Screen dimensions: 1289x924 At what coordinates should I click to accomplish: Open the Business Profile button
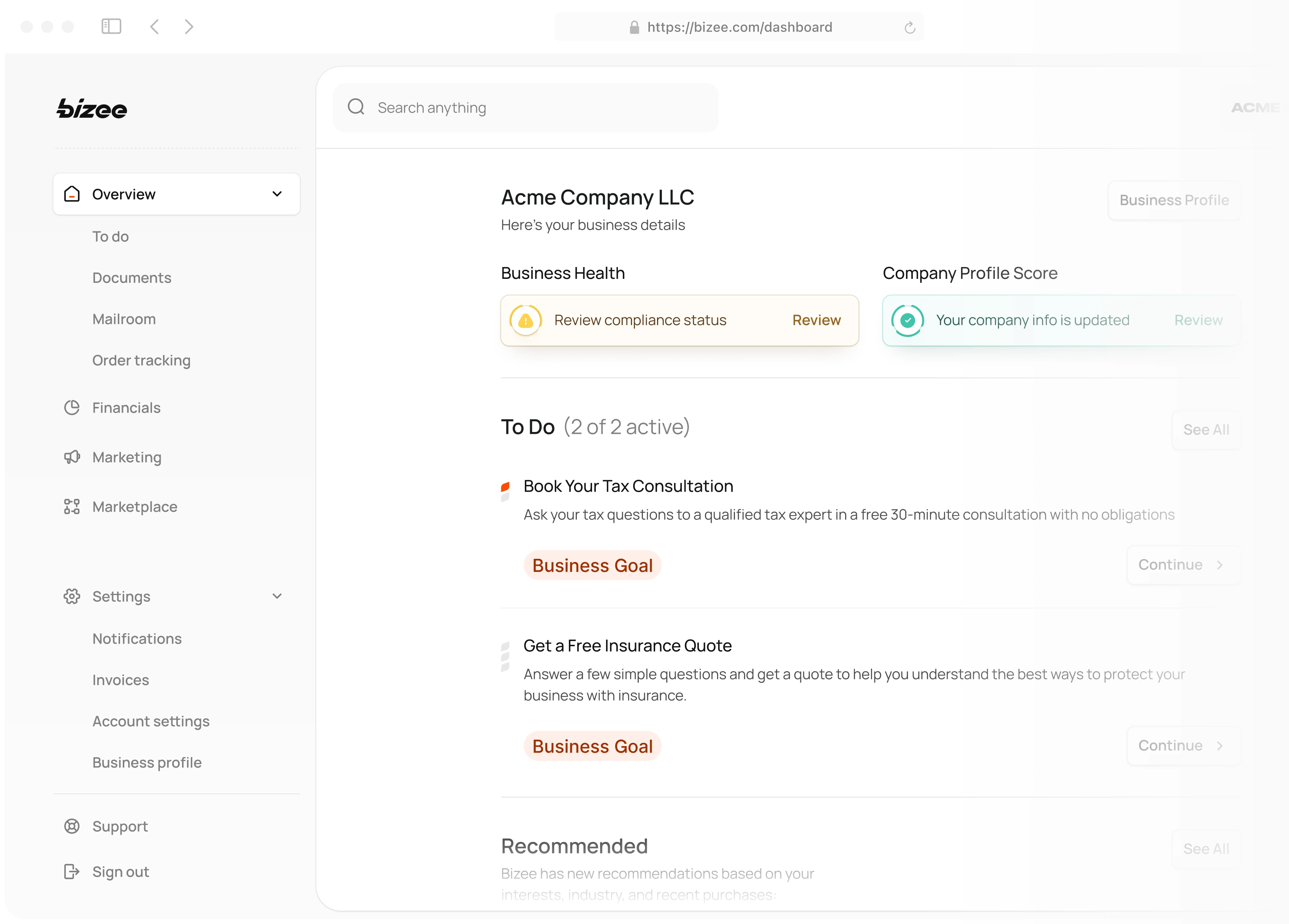tap(1173, 200)
